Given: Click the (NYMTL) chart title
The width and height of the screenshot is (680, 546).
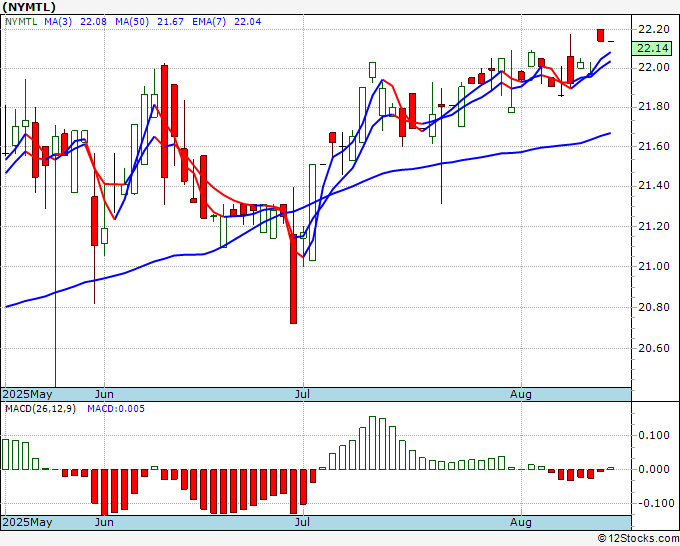Looking at the screenshot, I should pos(29,7).
